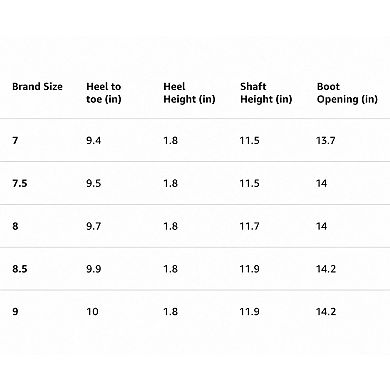
Task: Click the Boot Opening (in) header
Action: [347, 93]
